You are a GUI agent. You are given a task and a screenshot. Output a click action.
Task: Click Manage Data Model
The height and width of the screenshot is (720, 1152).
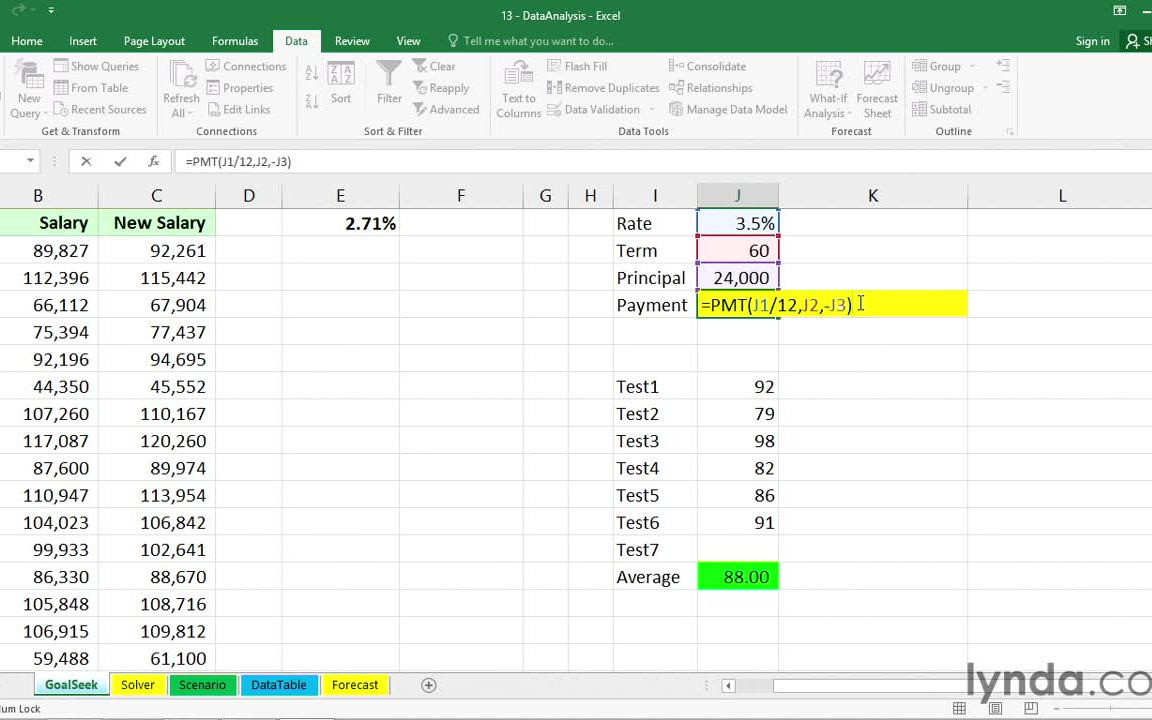[x=728, y=109]
